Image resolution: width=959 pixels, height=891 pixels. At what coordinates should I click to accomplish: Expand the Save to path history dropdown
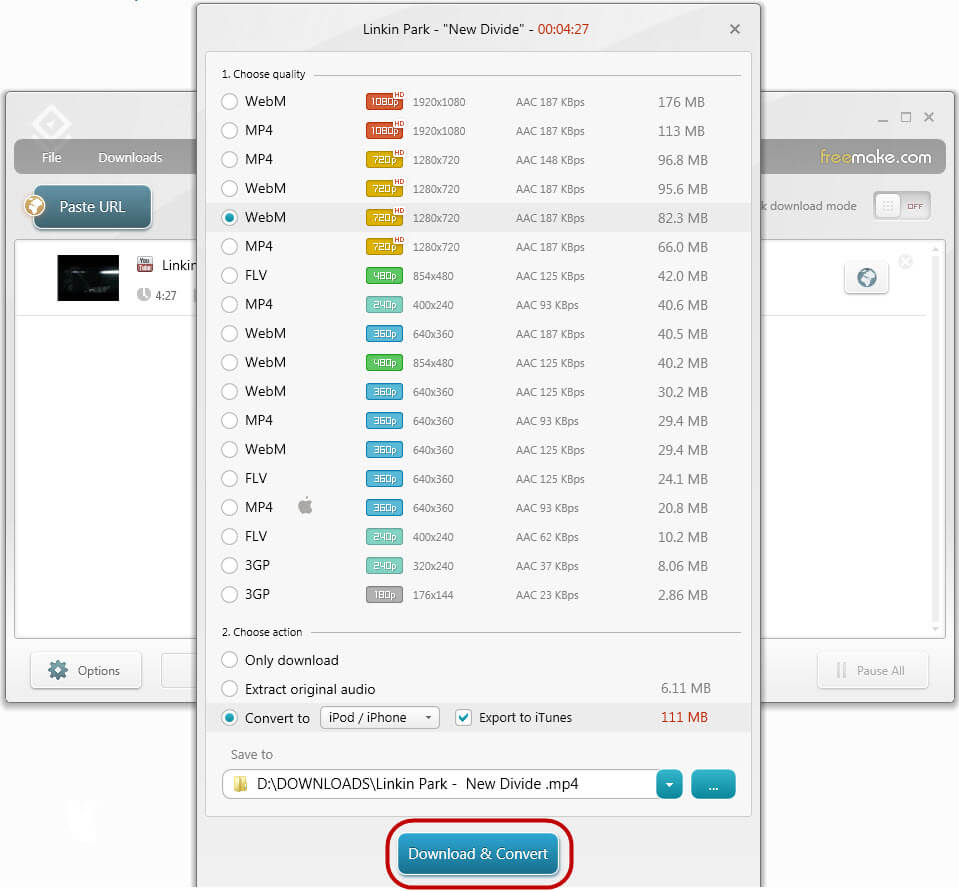coord(669,785)
